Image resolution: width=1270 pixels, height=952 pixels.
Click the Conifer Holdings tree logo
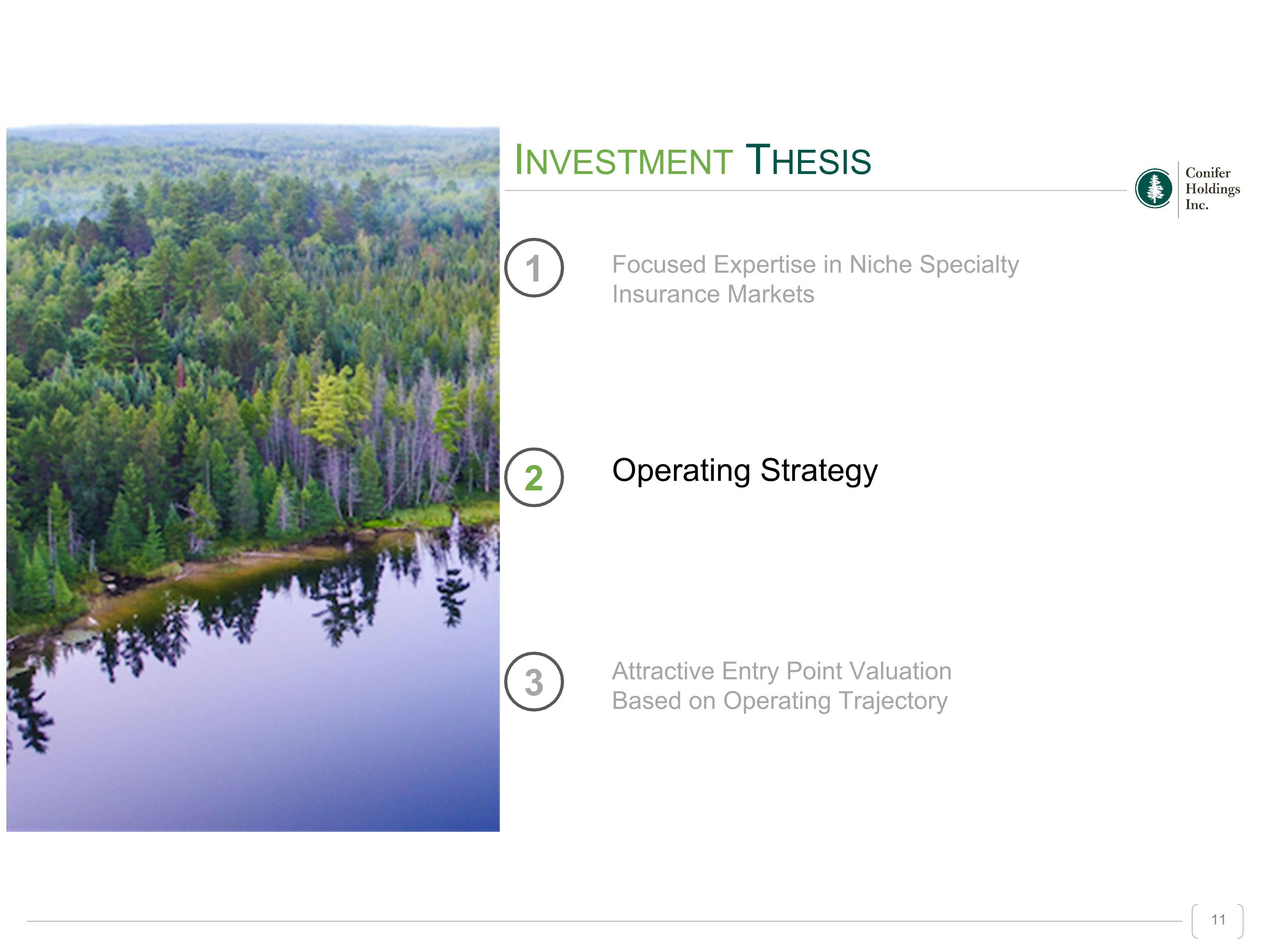[x=1154, y=188]
